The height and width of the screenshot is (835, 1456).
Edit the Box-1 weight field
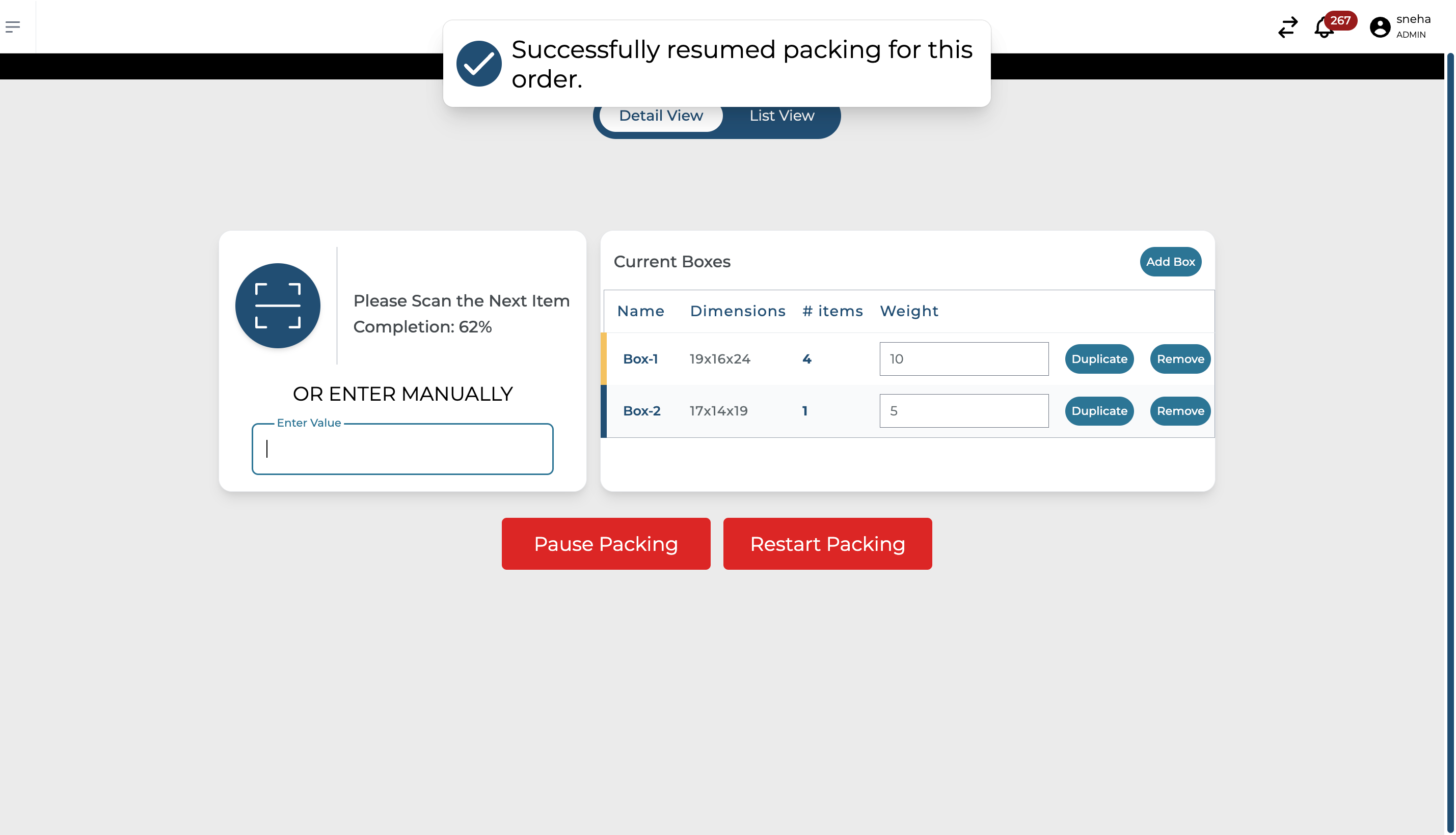pyautogui.click(x=963, y=359)
